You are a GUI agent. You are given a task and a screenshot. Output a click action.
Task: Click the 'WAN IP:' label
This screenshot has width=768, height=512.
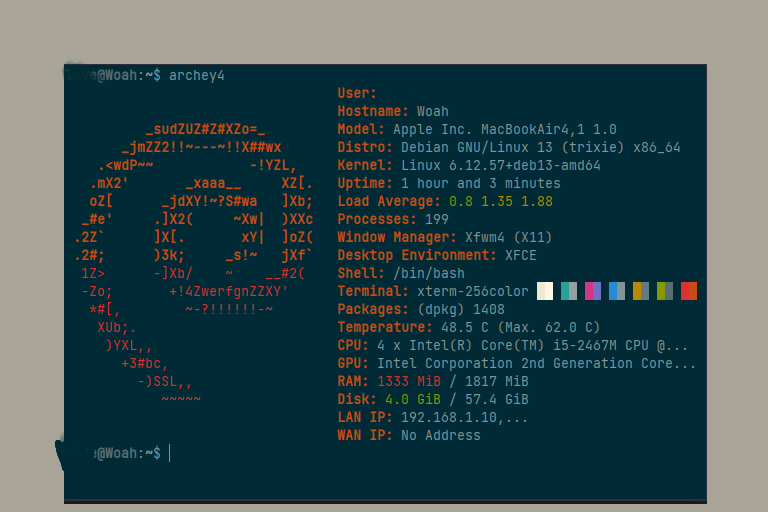365,436
